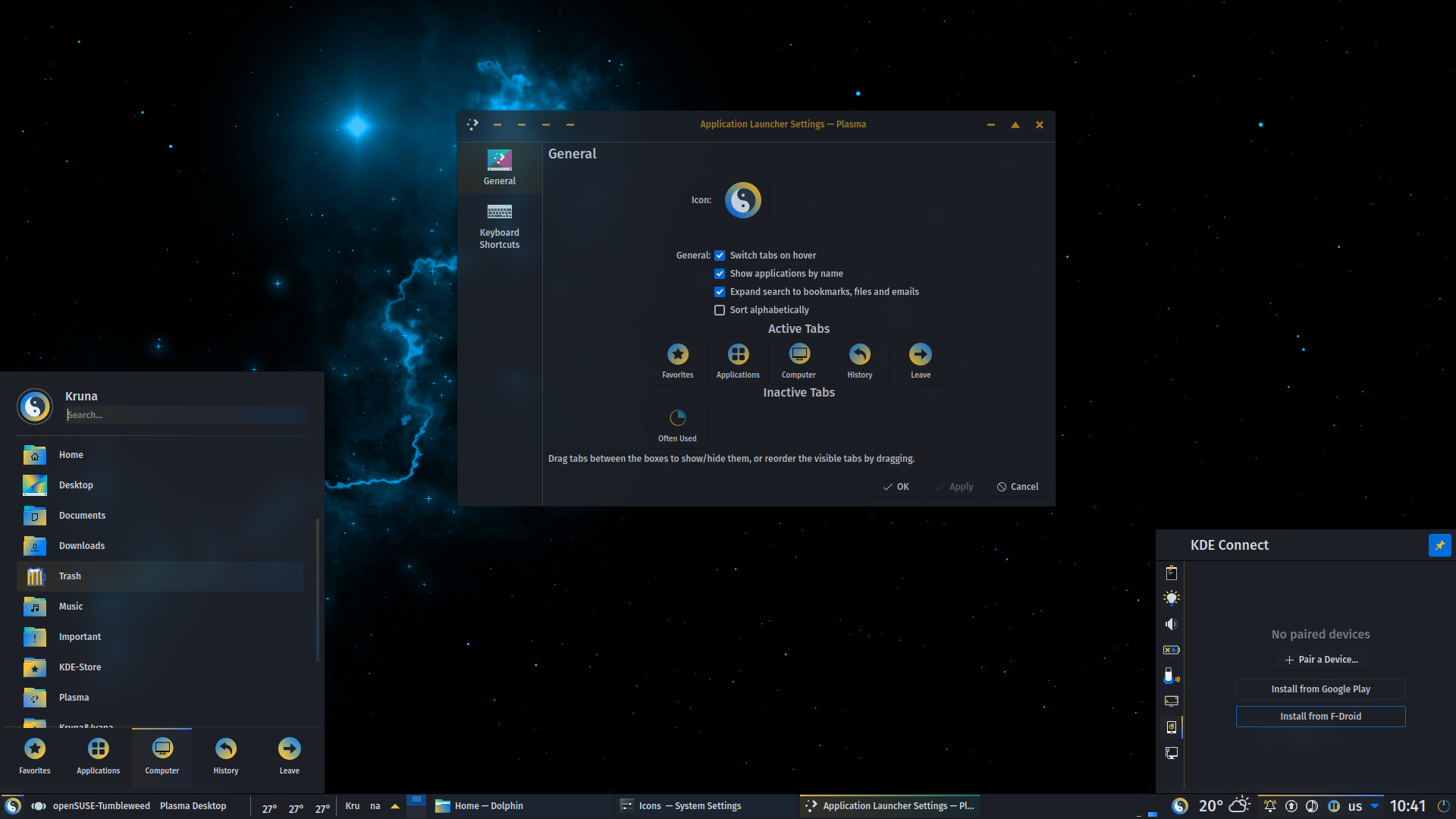
Task: Open Clipboard applet in tray sidebar
Action: (1172, 573)
